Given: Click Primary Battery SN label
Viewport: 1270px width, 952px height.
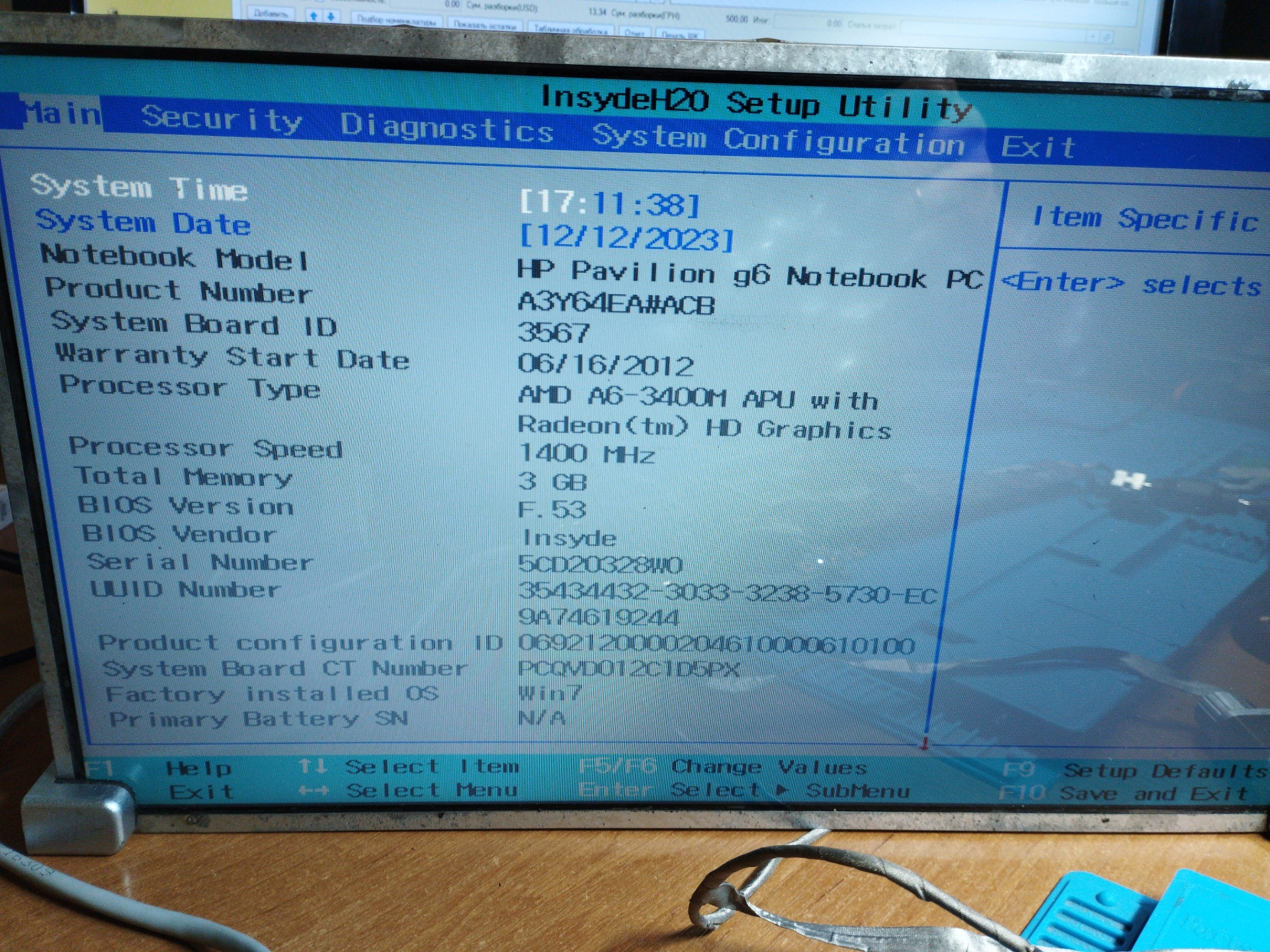Looking at the screenshot, I should point(259,719).
